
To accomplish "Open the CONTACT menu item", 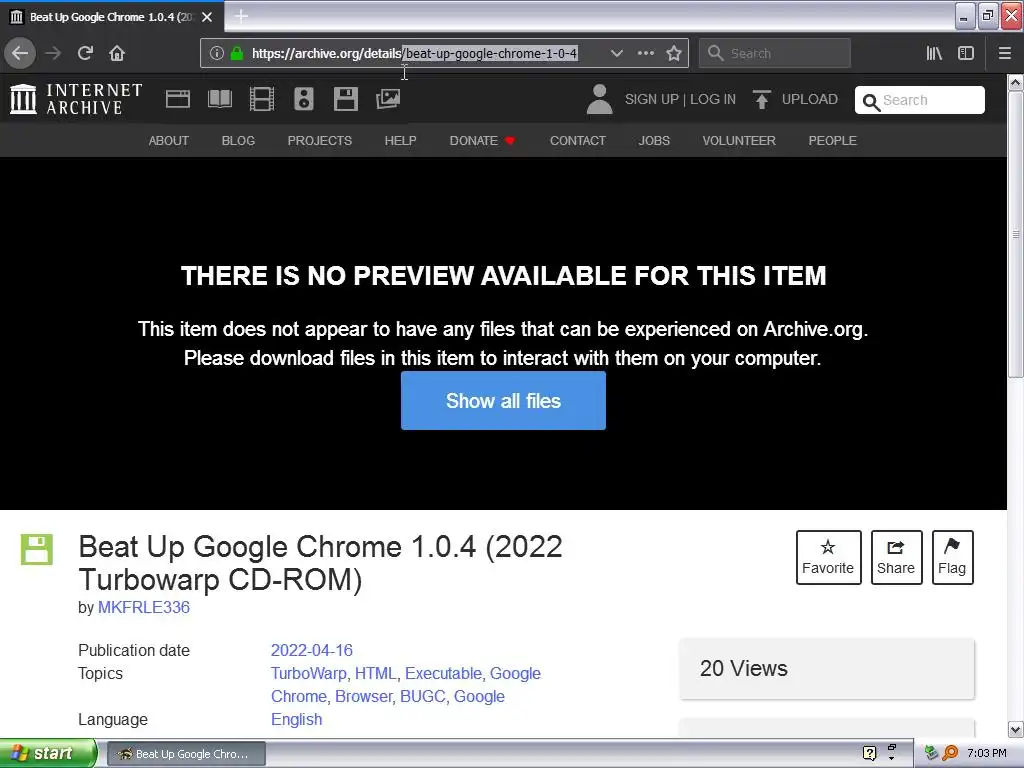I will pos(577,140).
